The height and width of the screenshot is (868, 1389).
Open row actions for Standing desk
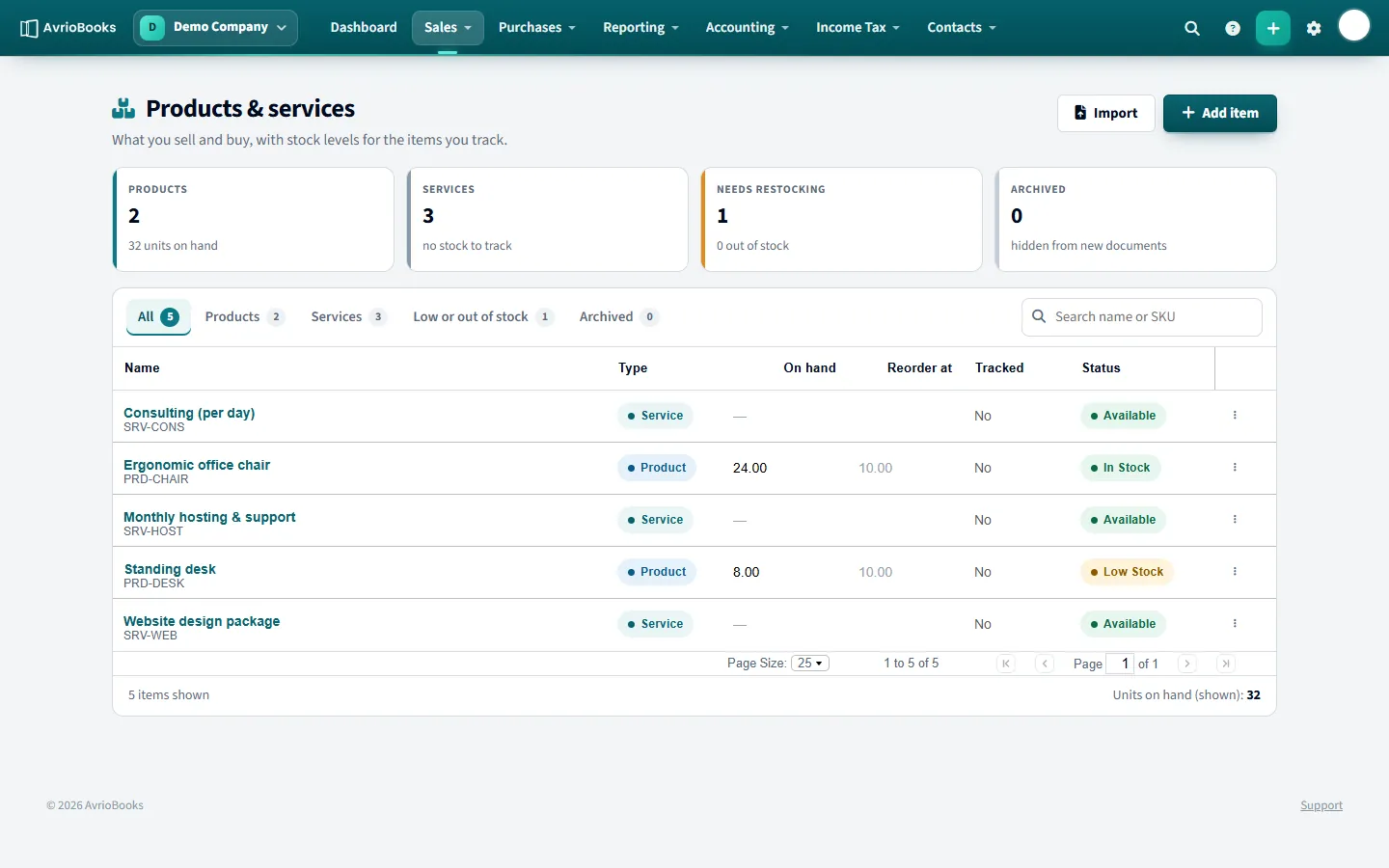1235,572
